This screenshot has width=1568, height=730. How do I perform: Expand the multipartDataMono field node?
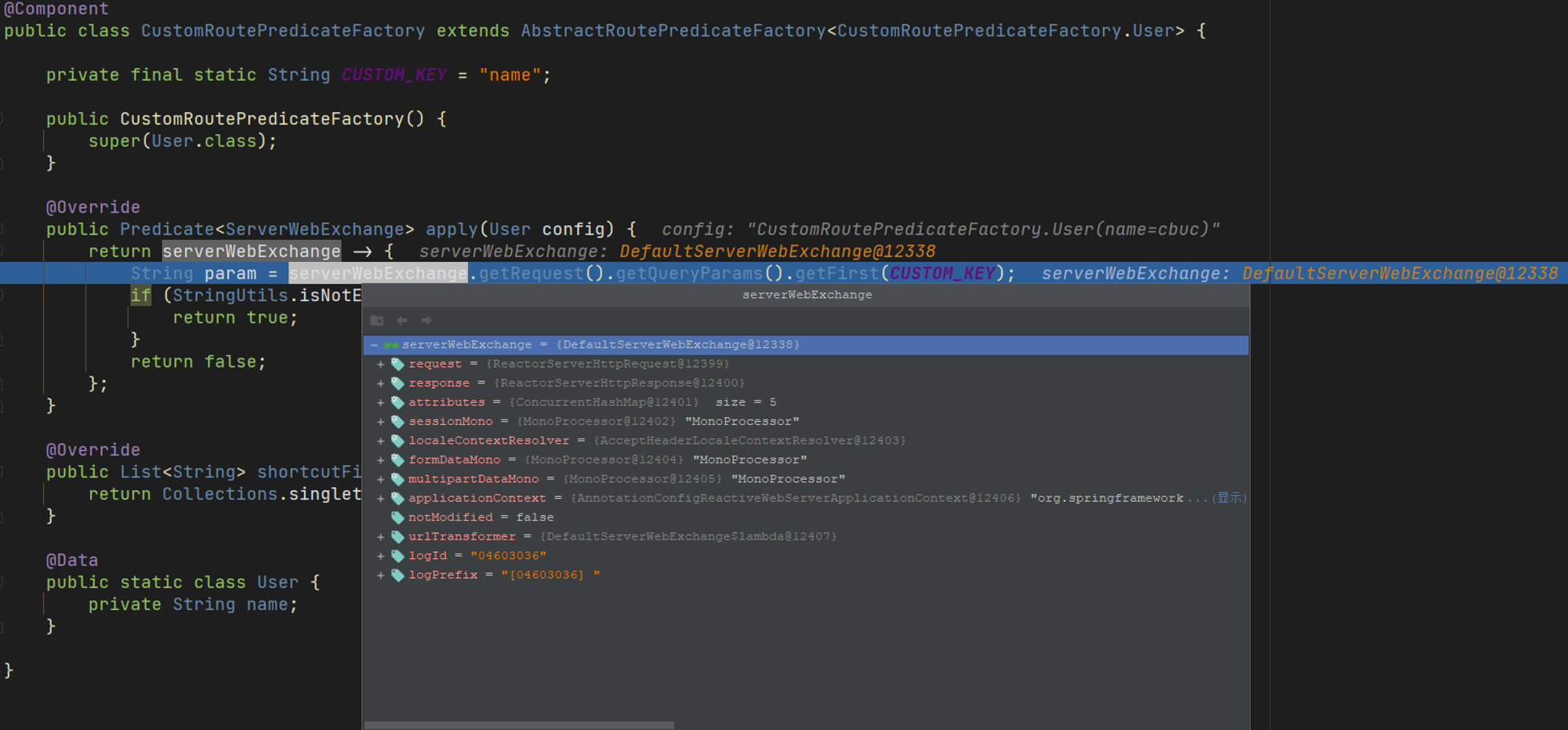coord(380,480)
